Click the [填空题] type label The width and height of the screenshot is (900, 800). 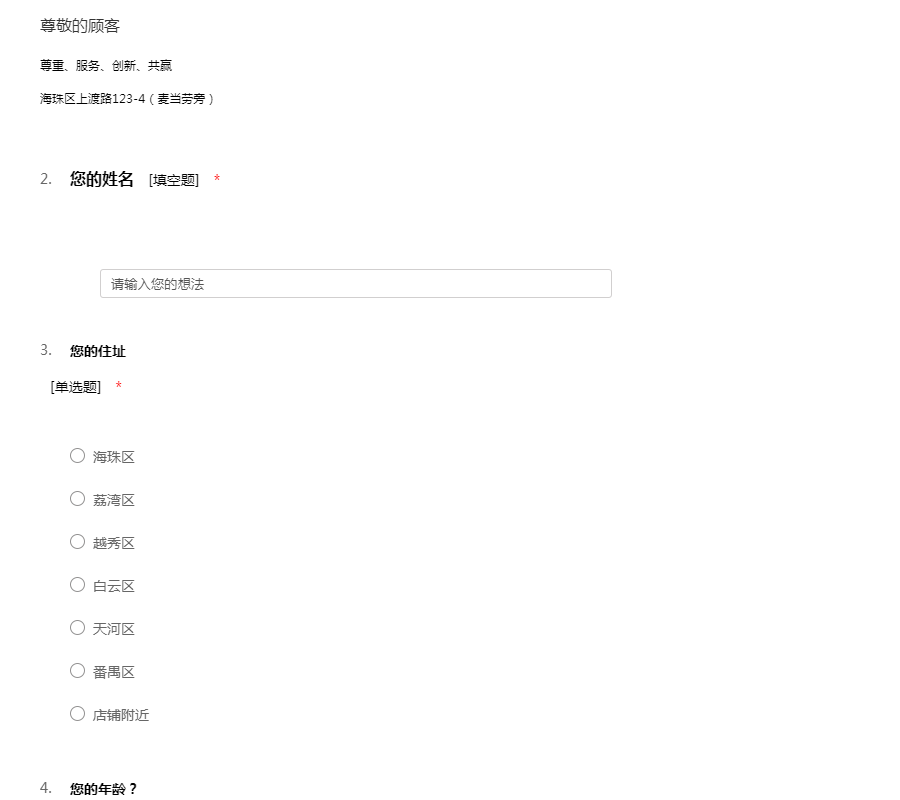click(174, 180)
